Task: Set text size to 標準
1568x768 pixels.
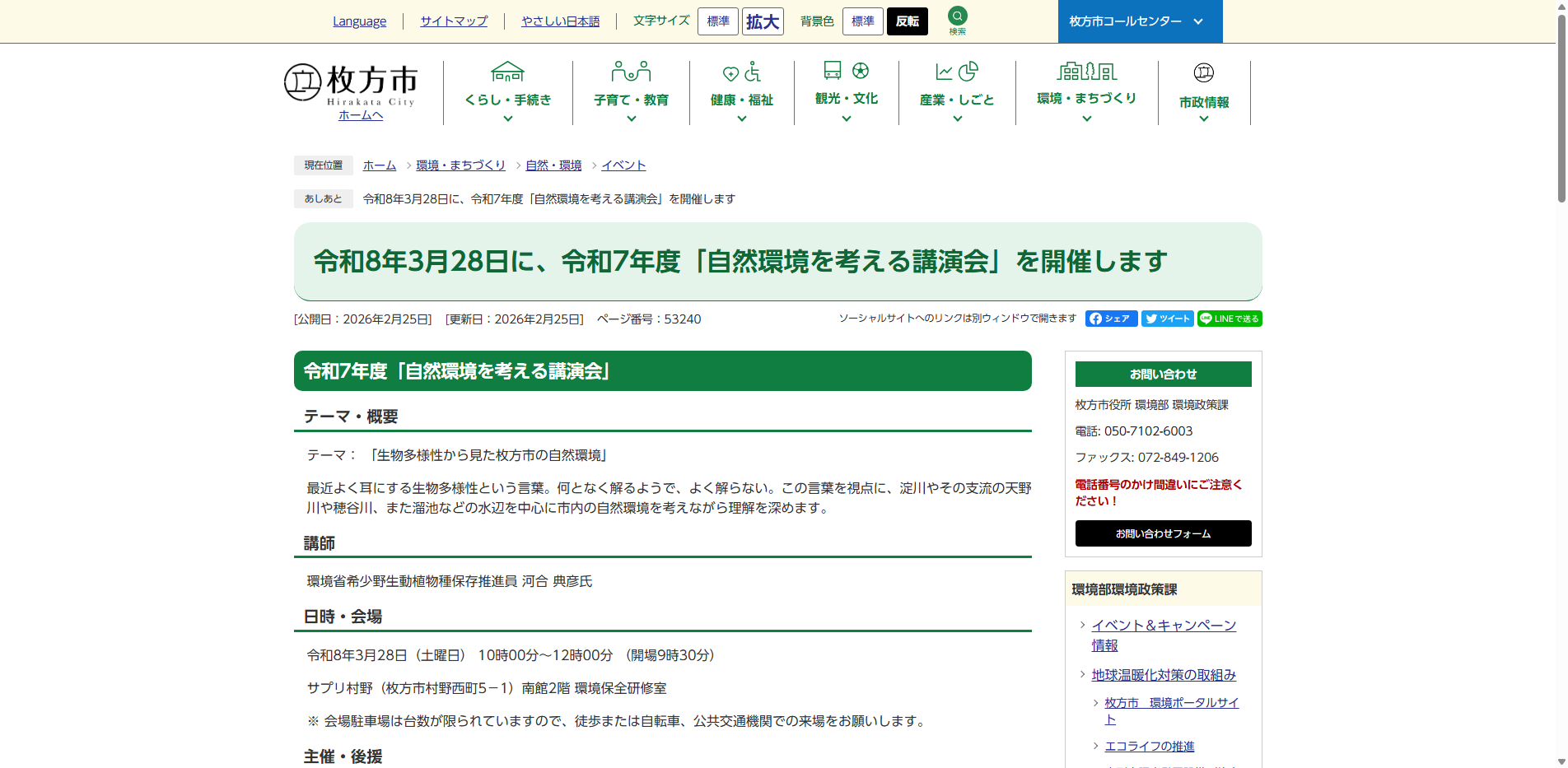Action: 717,21
